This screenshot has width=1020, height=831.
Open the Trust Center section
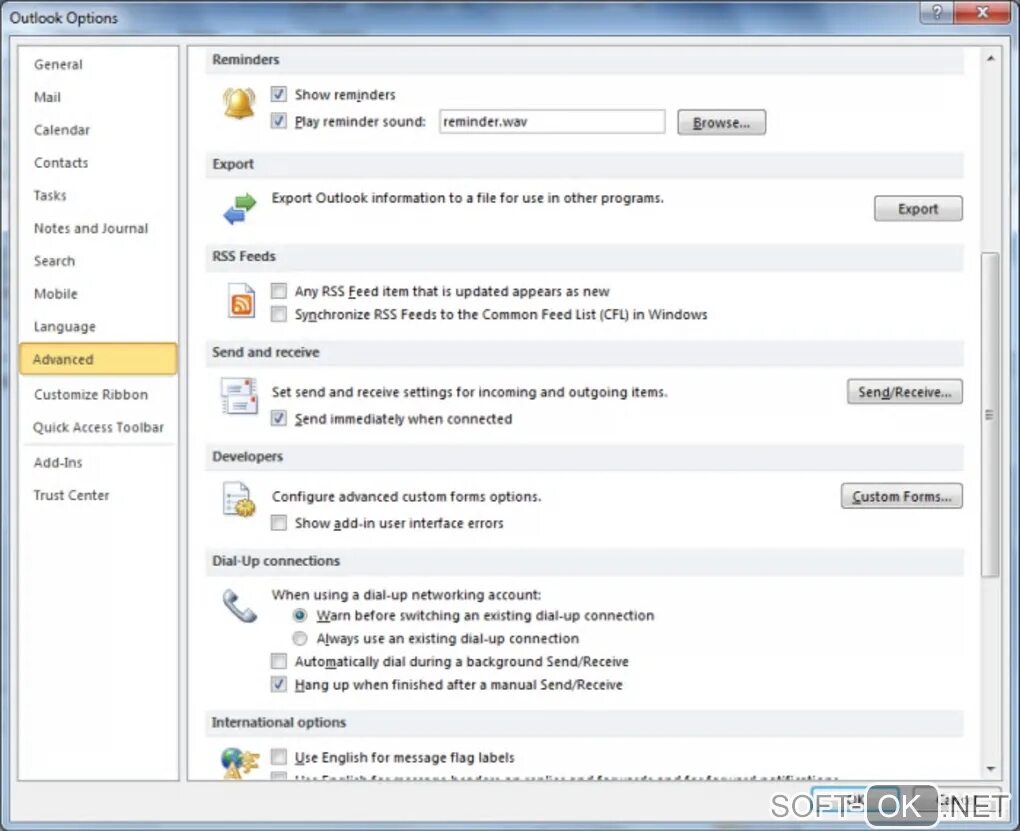click(x=71, y=494)
